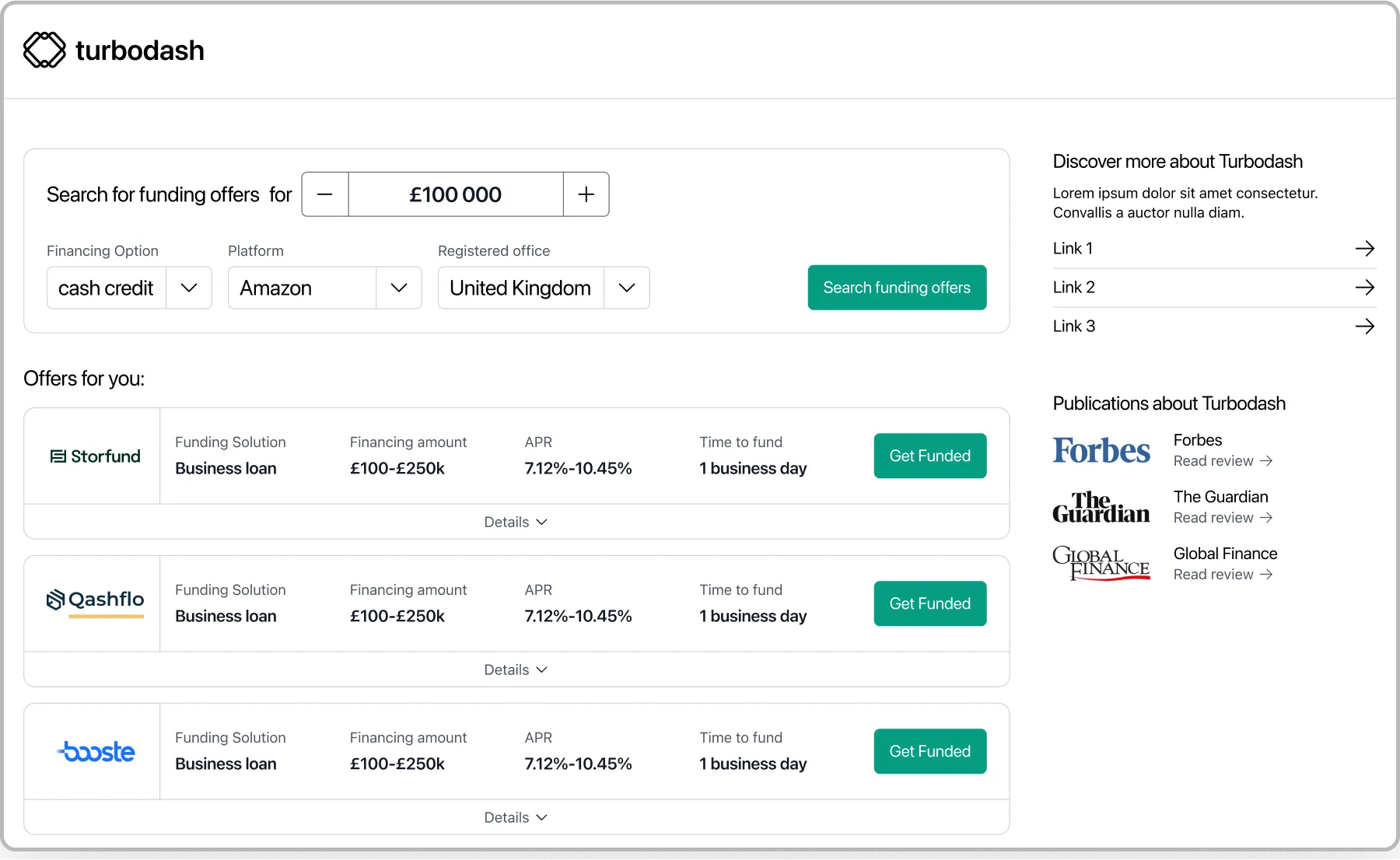Click the £100 000 amount field
The width and height of the screenshot is (1400, 860).
coord(456,194)
